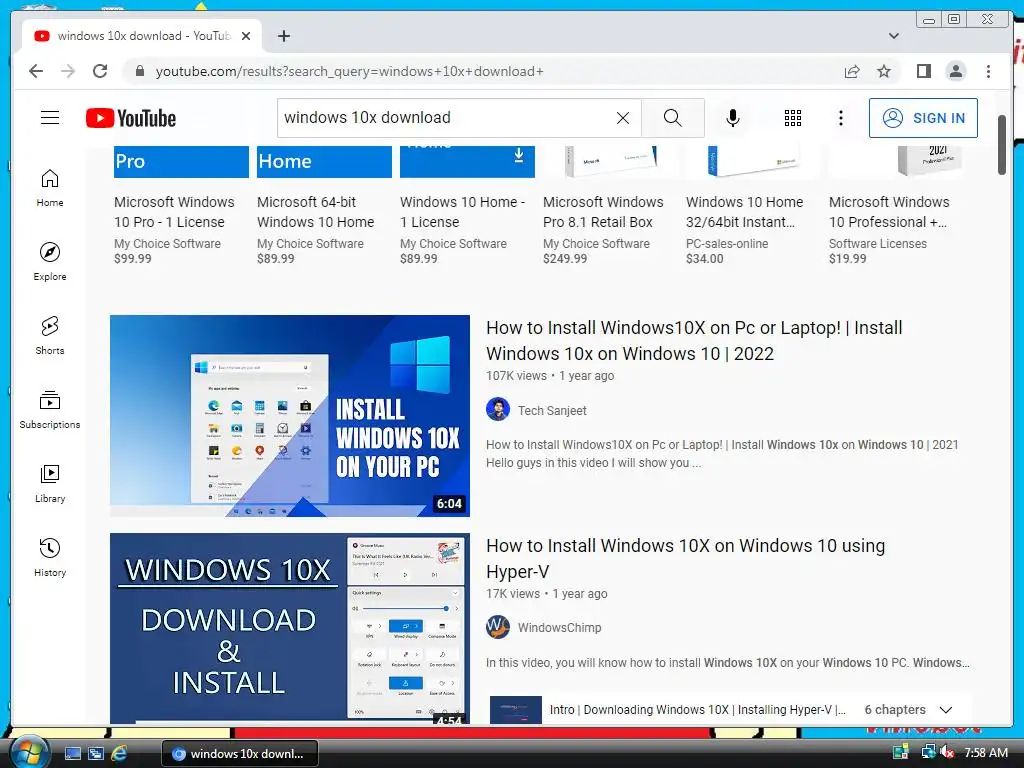Screen dimensions: 1024x768
Task: Click Switch between windows quick launch icon
Action: (x=95, y=754)
